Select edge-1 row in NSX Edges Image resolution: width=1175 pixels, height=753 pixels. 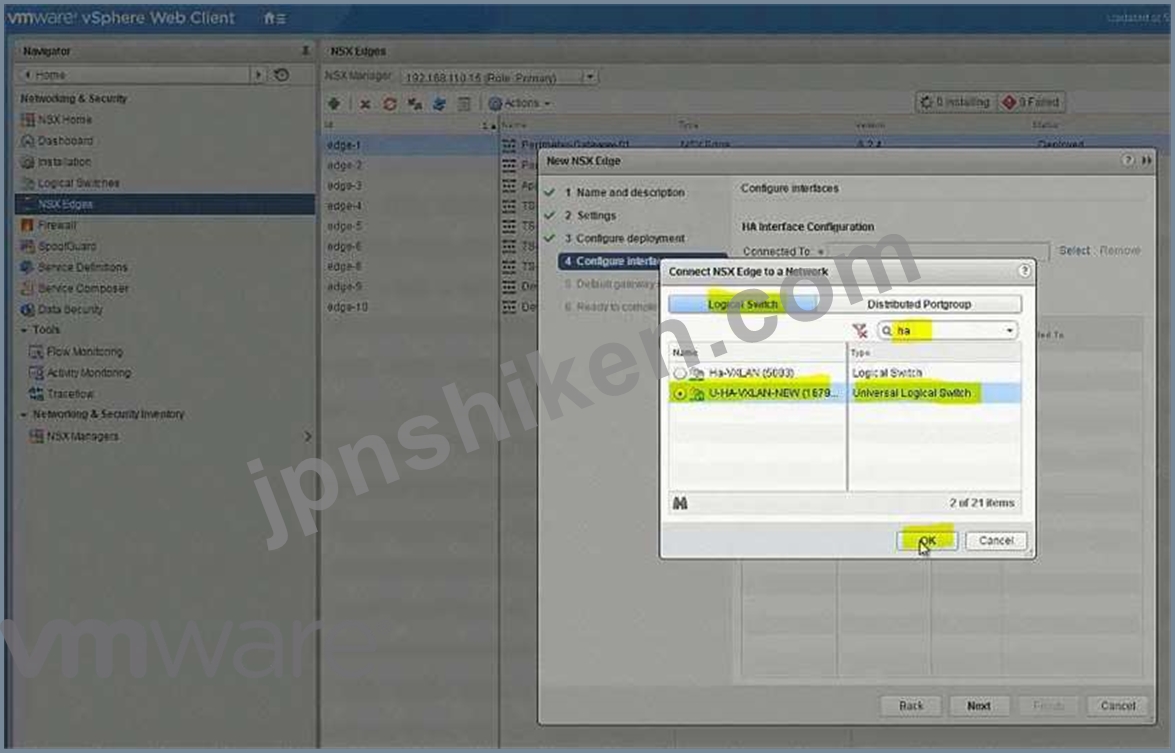coord(408,145)
